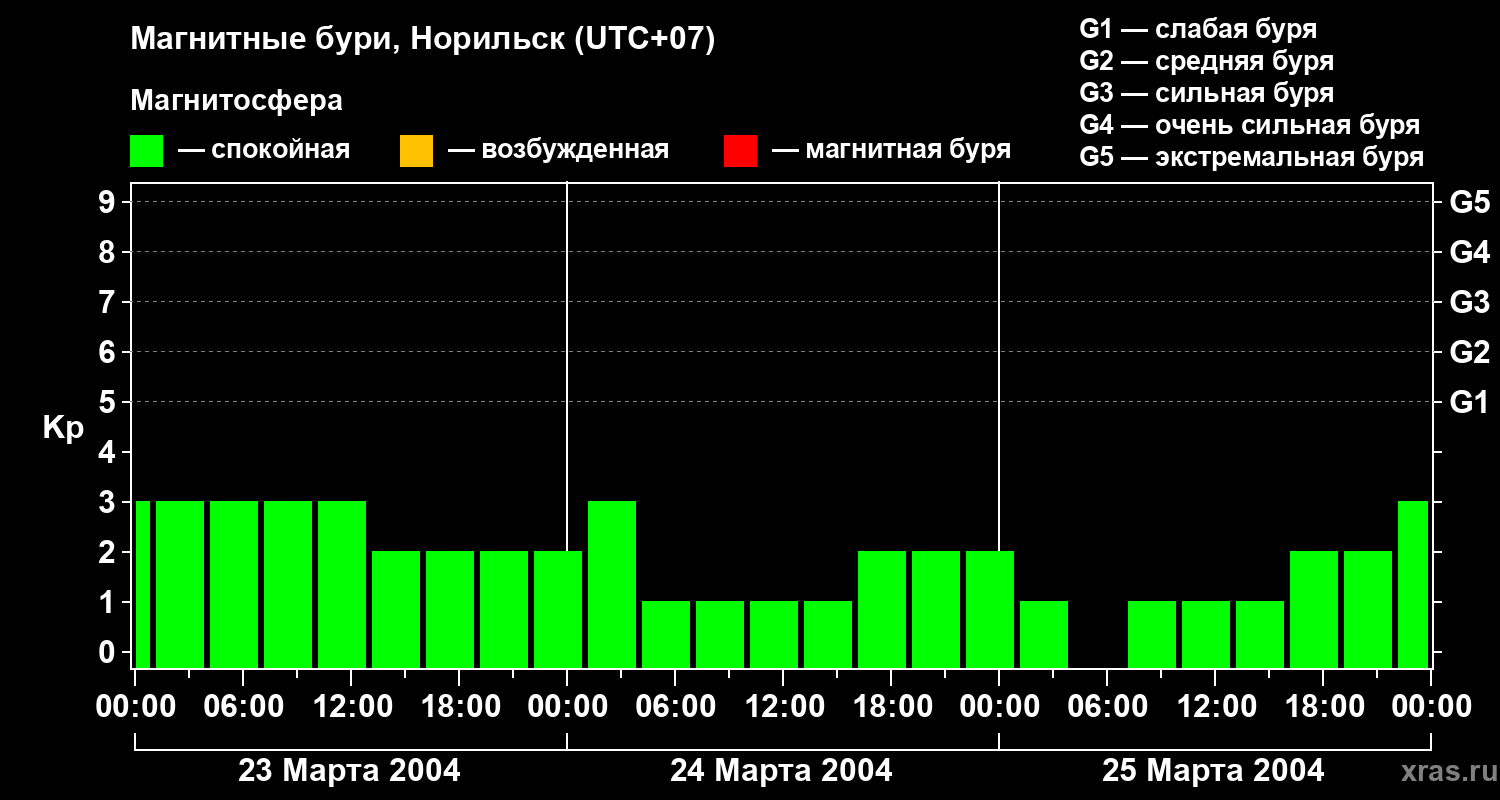
Task: Click the red 'магнитная буря' legend swatch
Action: pos(740,151)
